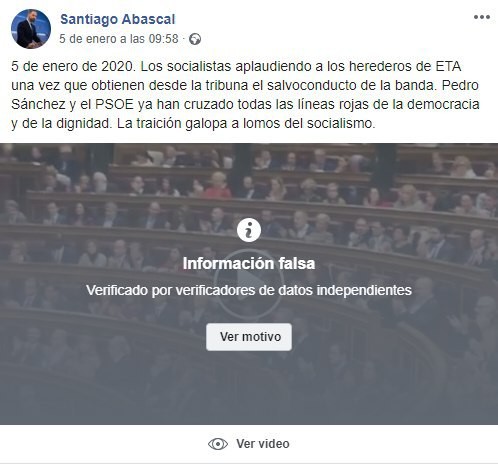The width and height of the screenshot is (498, 464).
Task: Click the post line beginning una vez que
Action: 245,85
